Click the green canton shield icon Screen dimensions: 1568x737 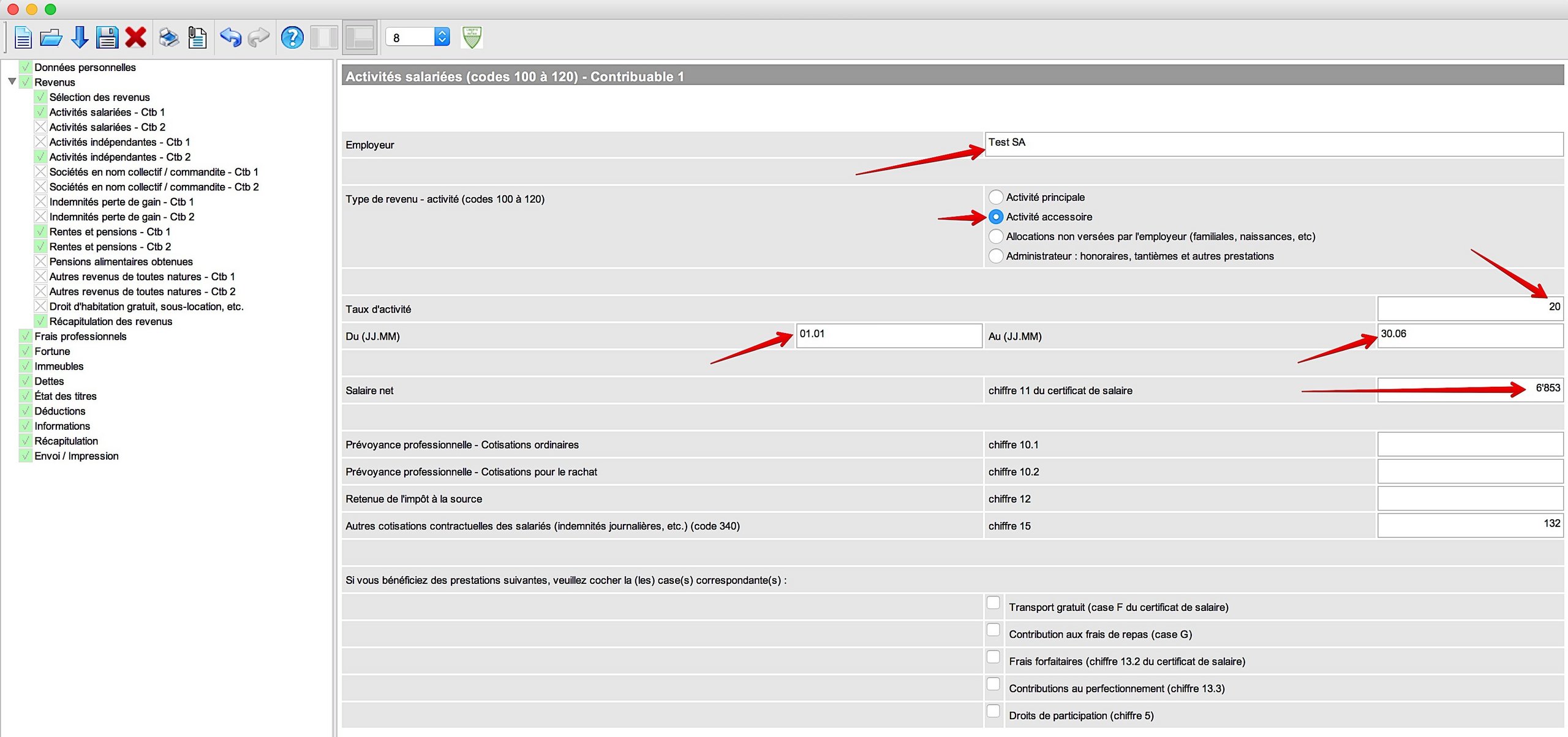[472, 38]
